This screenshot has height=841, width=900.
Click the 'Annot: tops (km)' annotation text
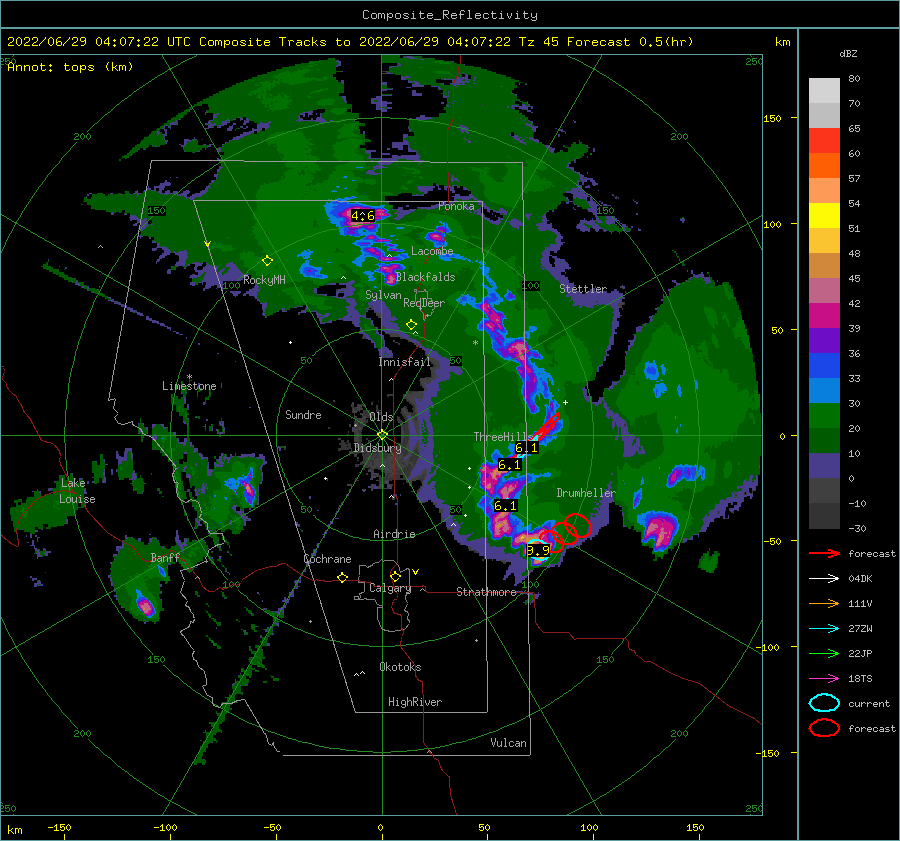70,67
